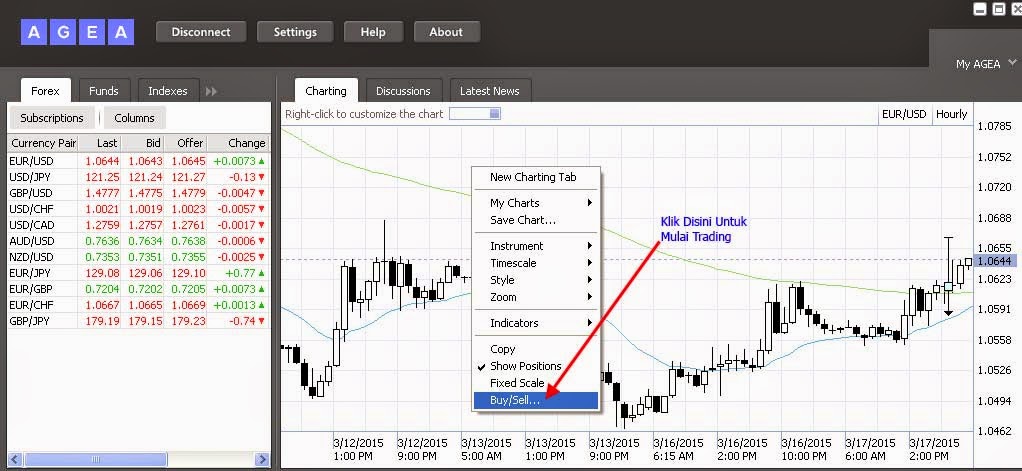Switch to the Funds tab
This screenshot has width=1022, height=471.
[x=104, y=91]
